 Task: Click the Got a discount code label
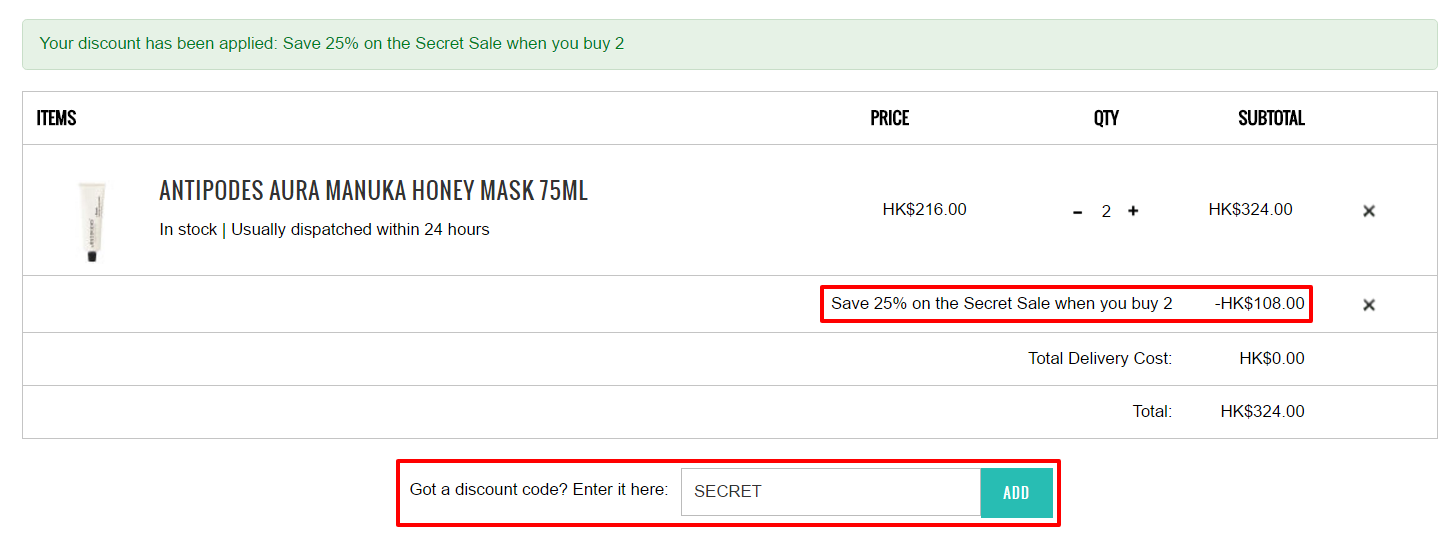(x=539, y=490)
